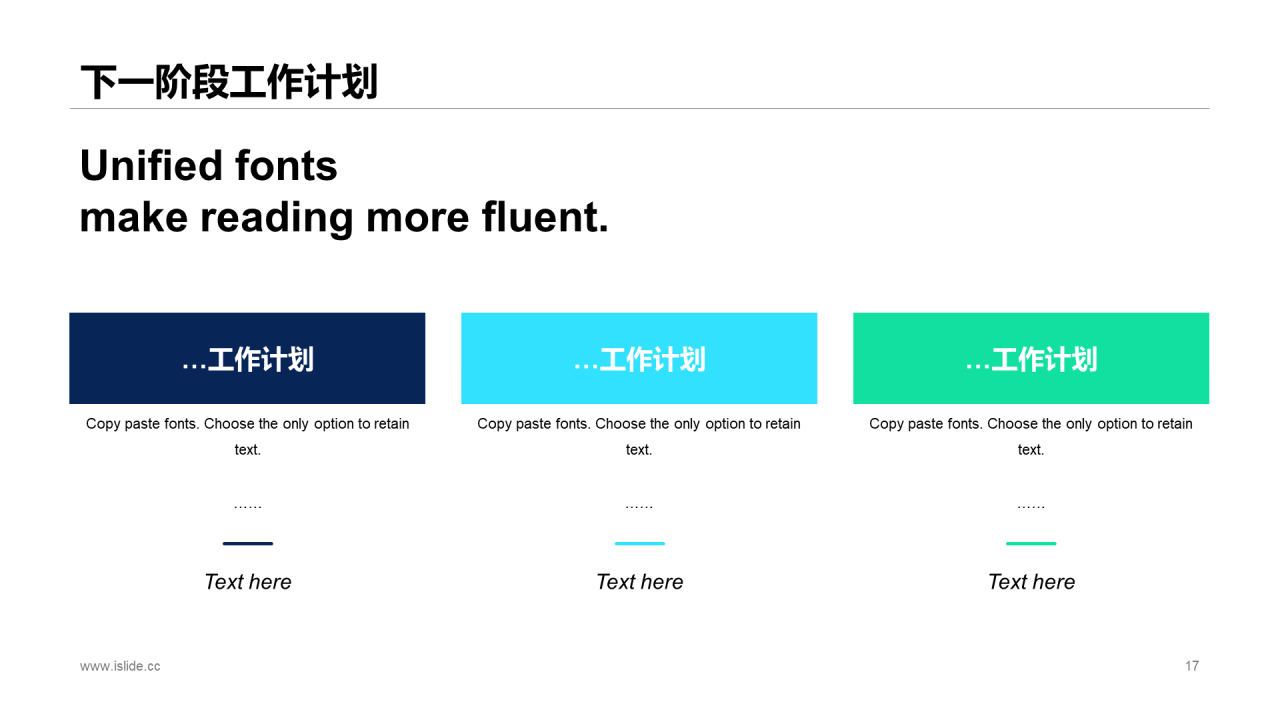Image resolution: width=1280 pixels, height=720 pixels.
Task: Select the dark navy 工作计划 box
Action: click(x=247, y=358)
